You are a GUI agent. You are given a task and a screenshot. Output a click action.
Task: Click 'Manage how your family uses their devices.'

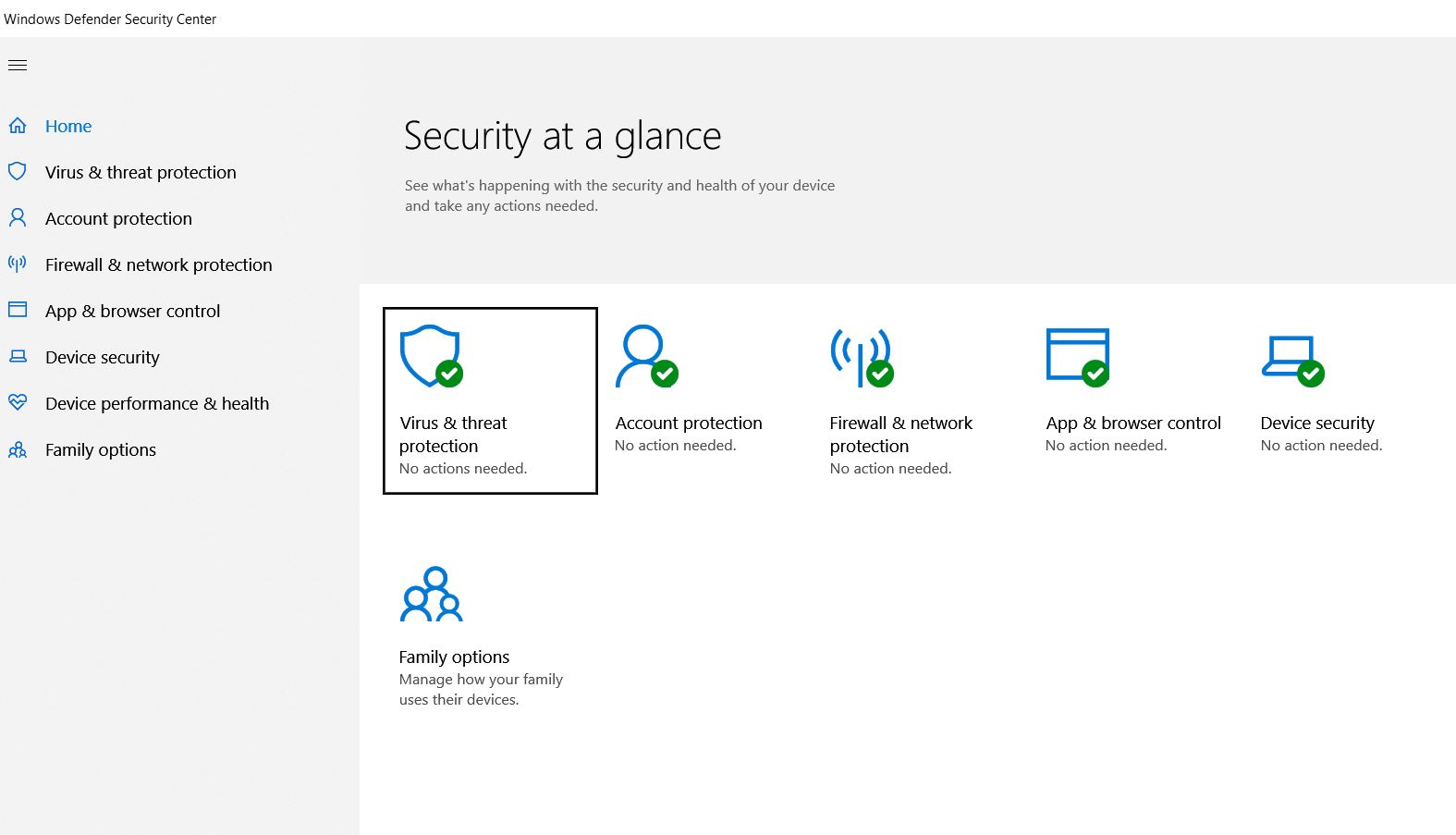pos(481,689)
